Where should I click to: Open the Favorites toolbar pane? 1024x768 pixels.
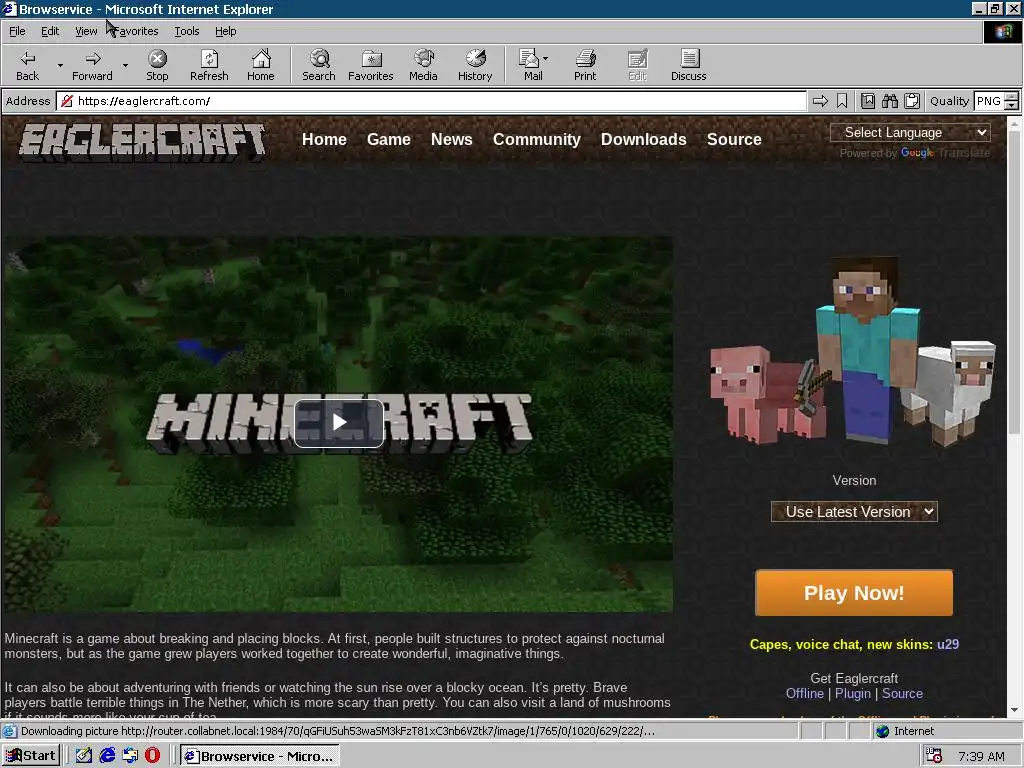tap(370, 65)
